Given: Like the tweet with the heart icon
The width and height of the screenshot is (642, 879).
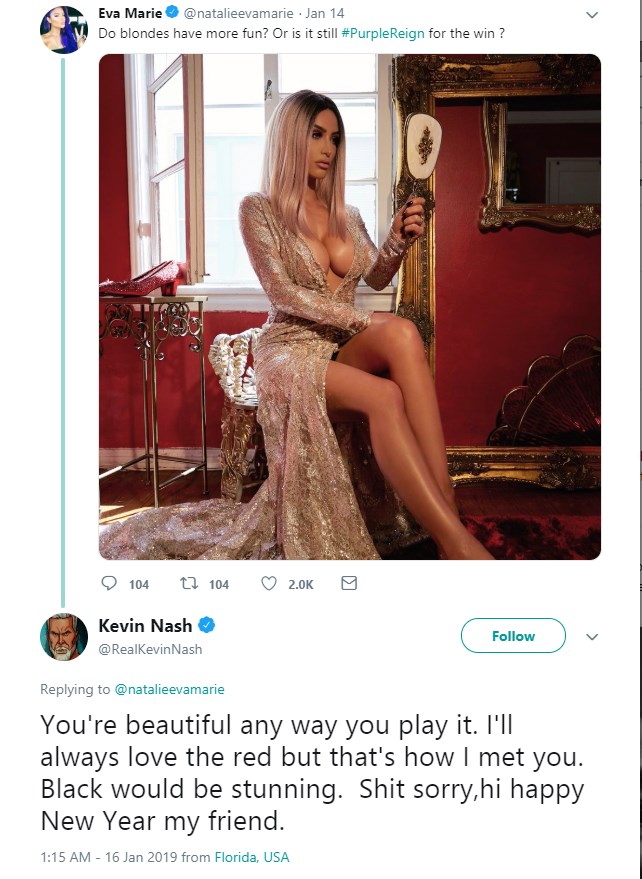Looking at the screenshot, I should click(269, 584).
